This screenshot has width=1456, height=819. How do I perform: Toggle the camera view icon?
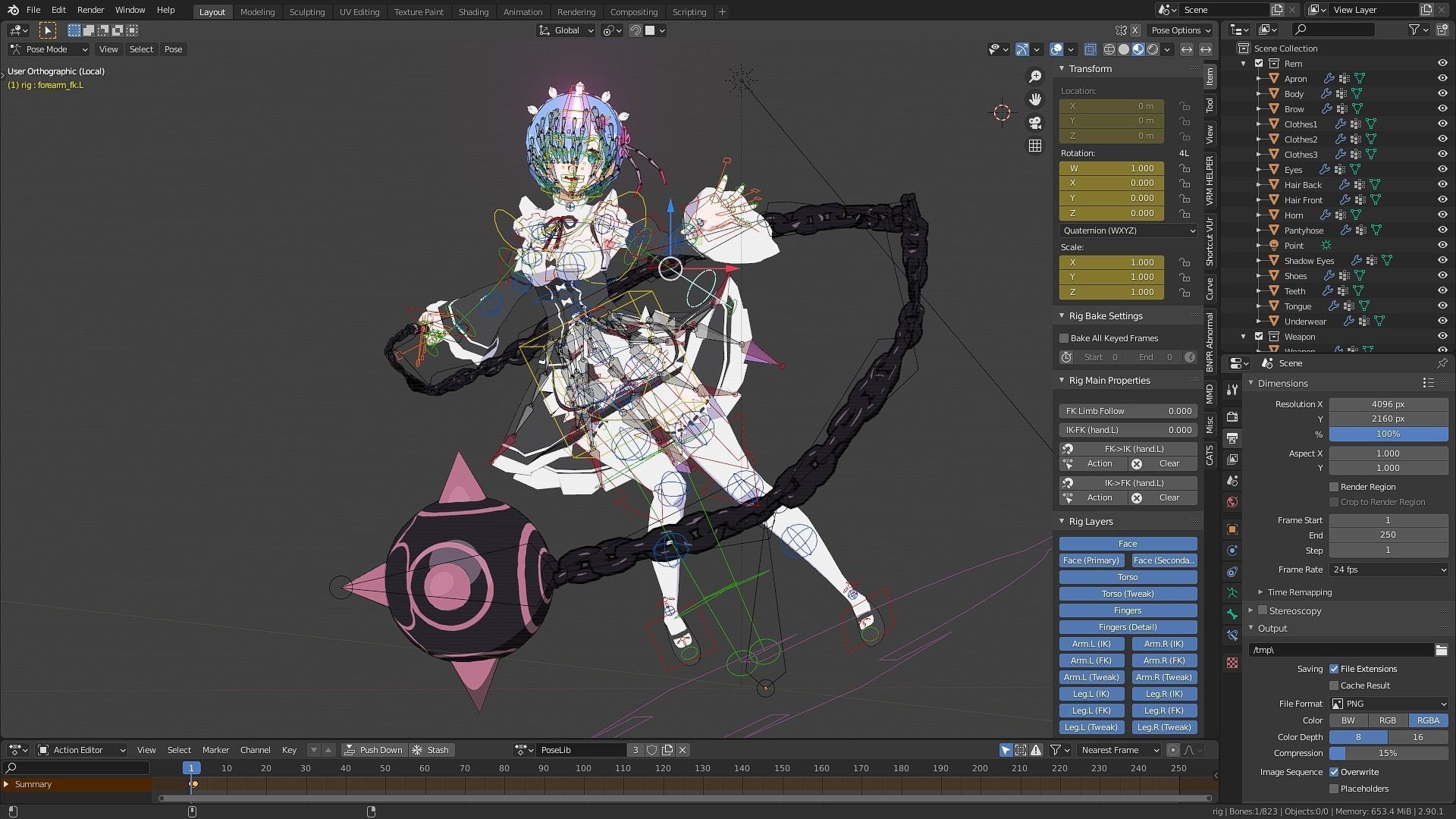click(x=1035, y=123)
